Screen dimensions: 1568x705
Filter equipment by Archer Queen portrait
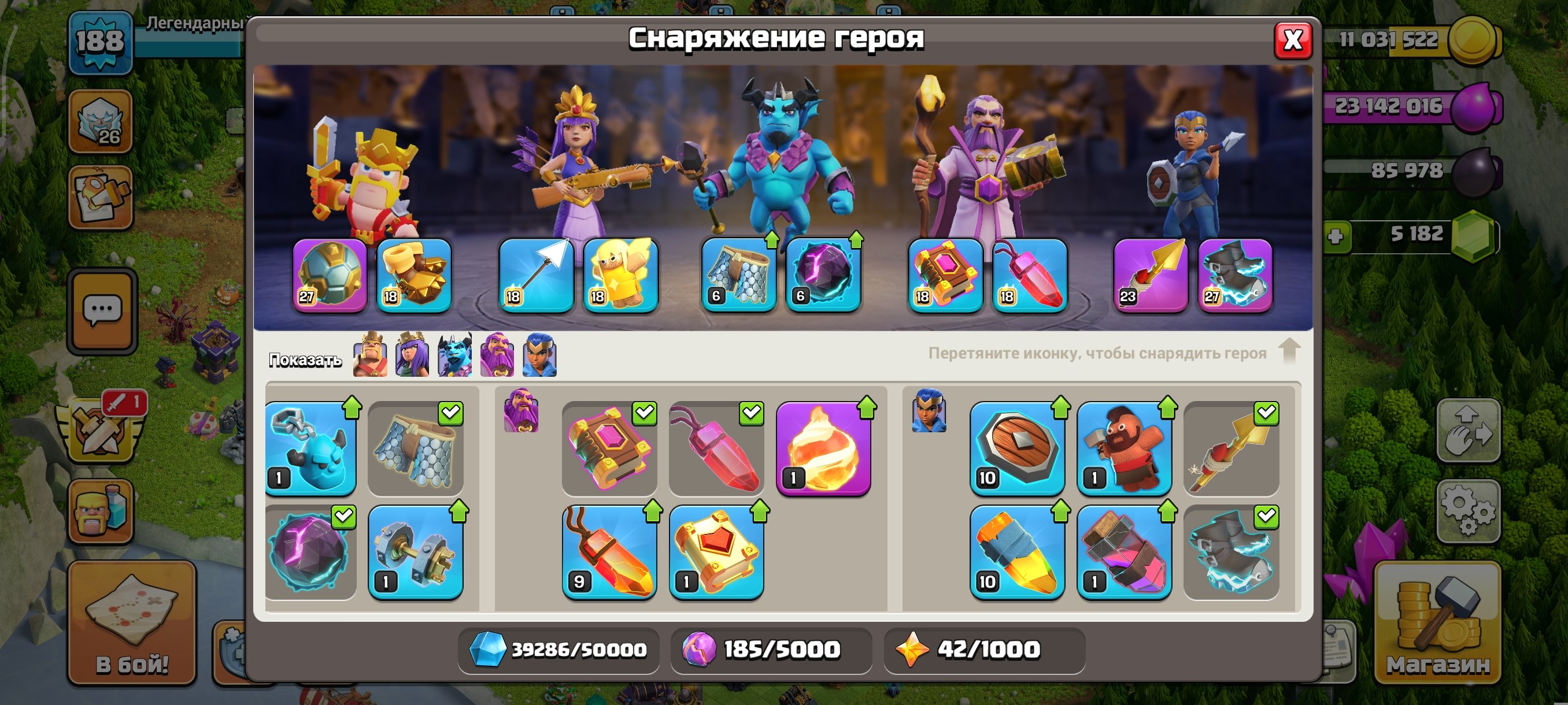pyautogui.click(x=412, y=355)
